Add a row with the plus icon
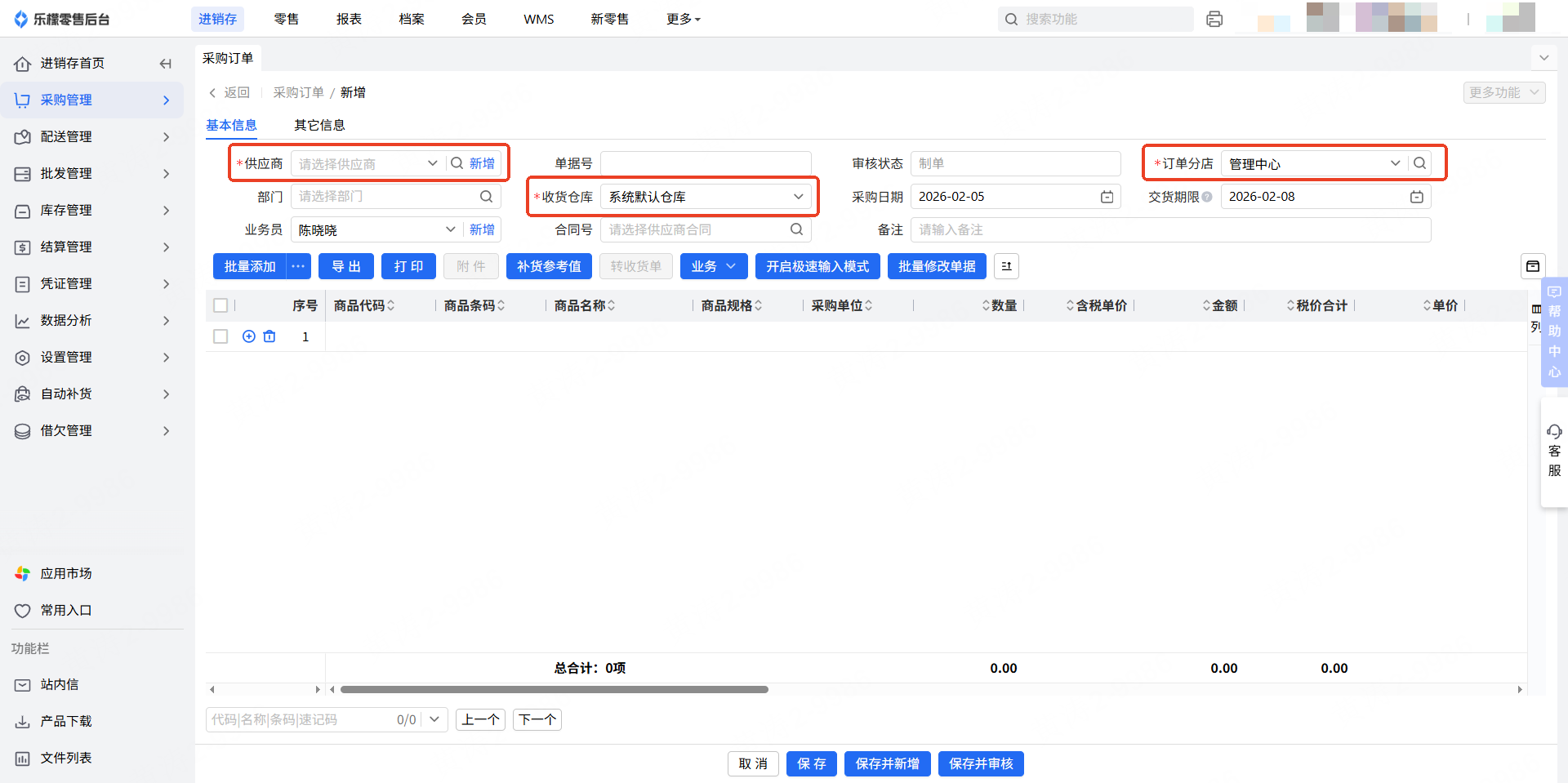This screenshot has height=783, width=1568. [x=249, y=336]
